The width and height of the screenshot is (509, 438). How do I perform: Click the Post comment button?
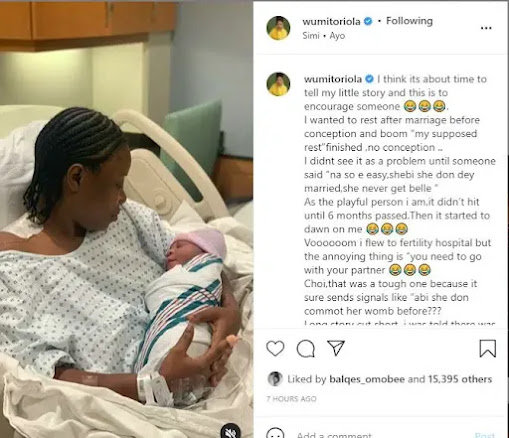pyautogui.click(x=485, y=435)
